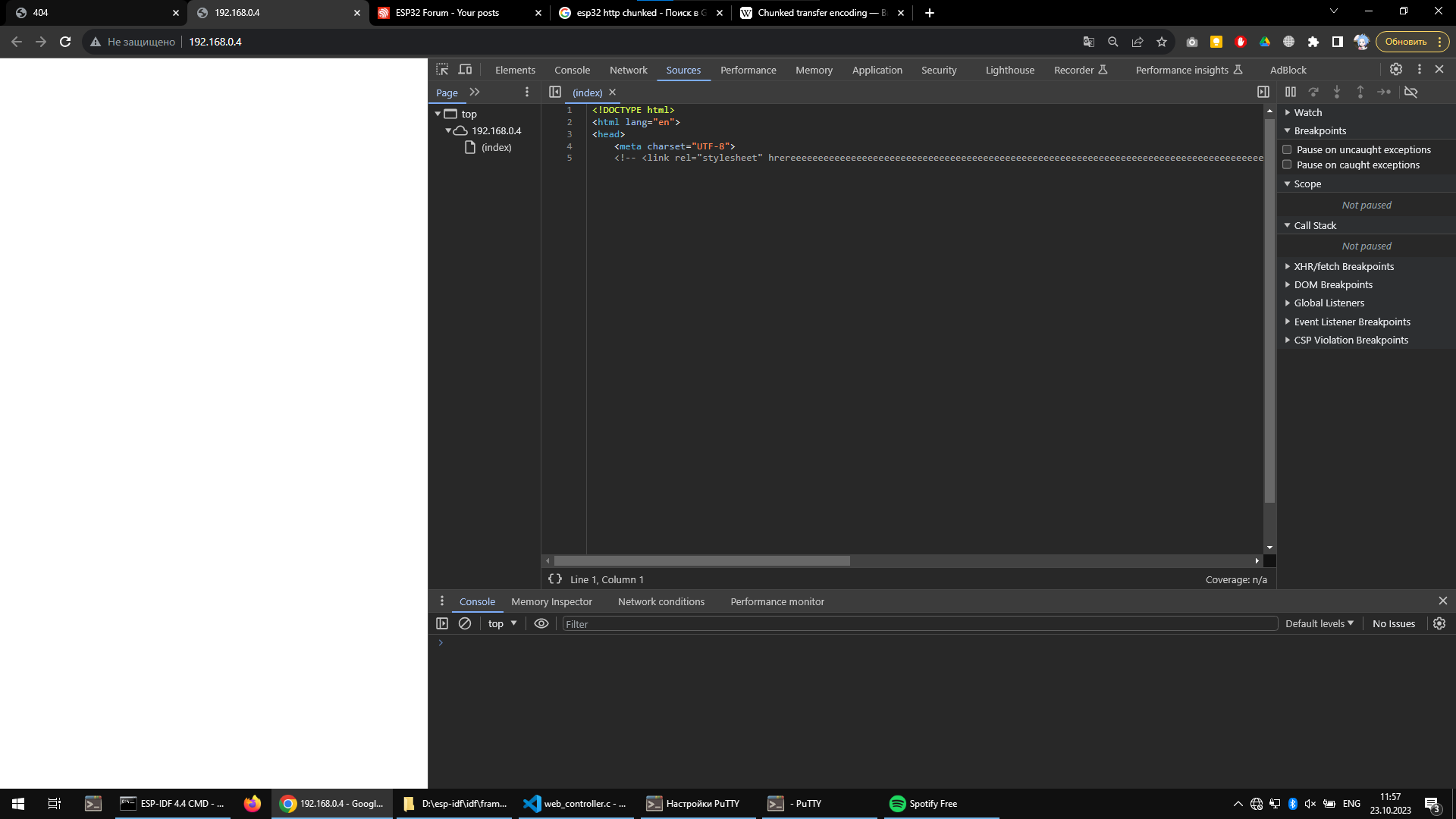Switch to the Console panel tab

click(572, 70)
